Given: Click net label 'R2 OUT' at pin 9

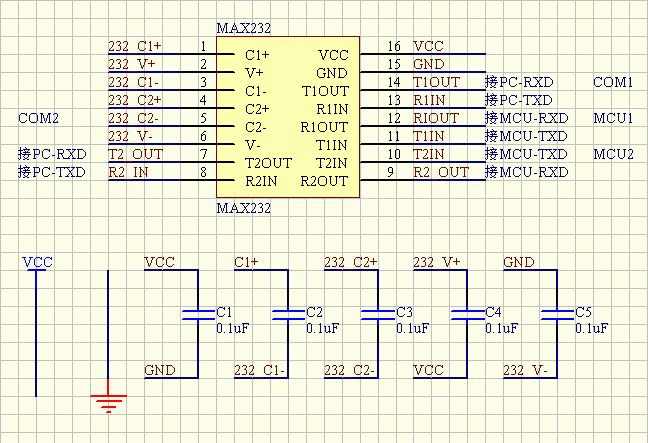Looking at the screenshot, I should tap(441, 172).
